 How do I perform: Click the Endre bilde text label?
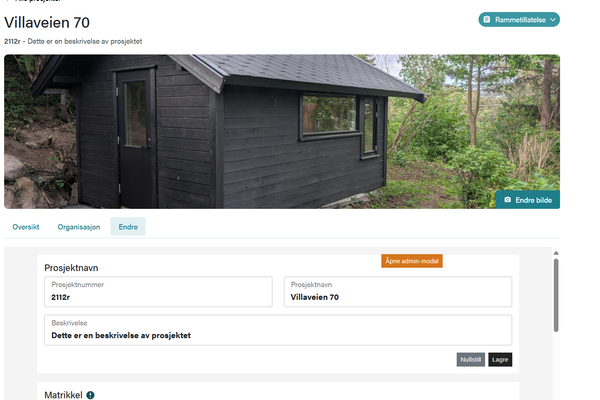point(533,200)
